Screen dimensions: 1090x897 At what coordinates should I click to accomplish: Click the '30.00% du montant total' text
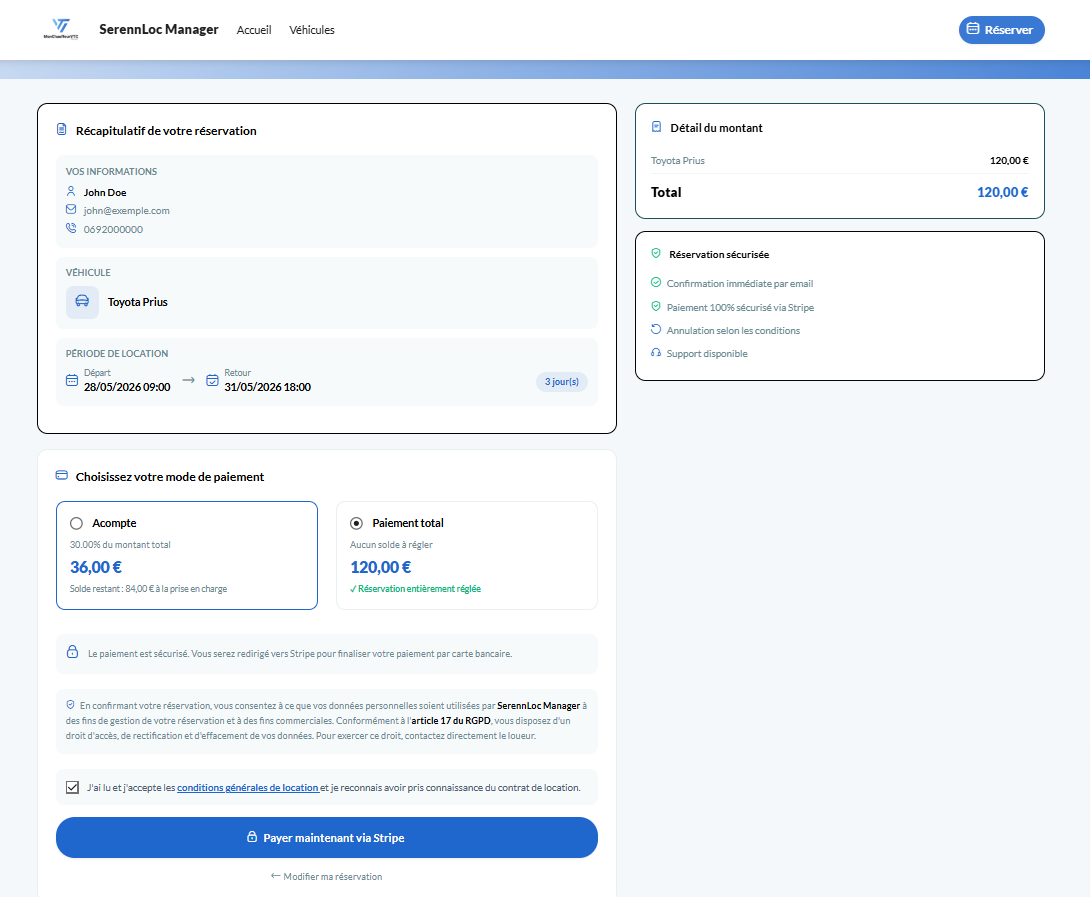120,545
